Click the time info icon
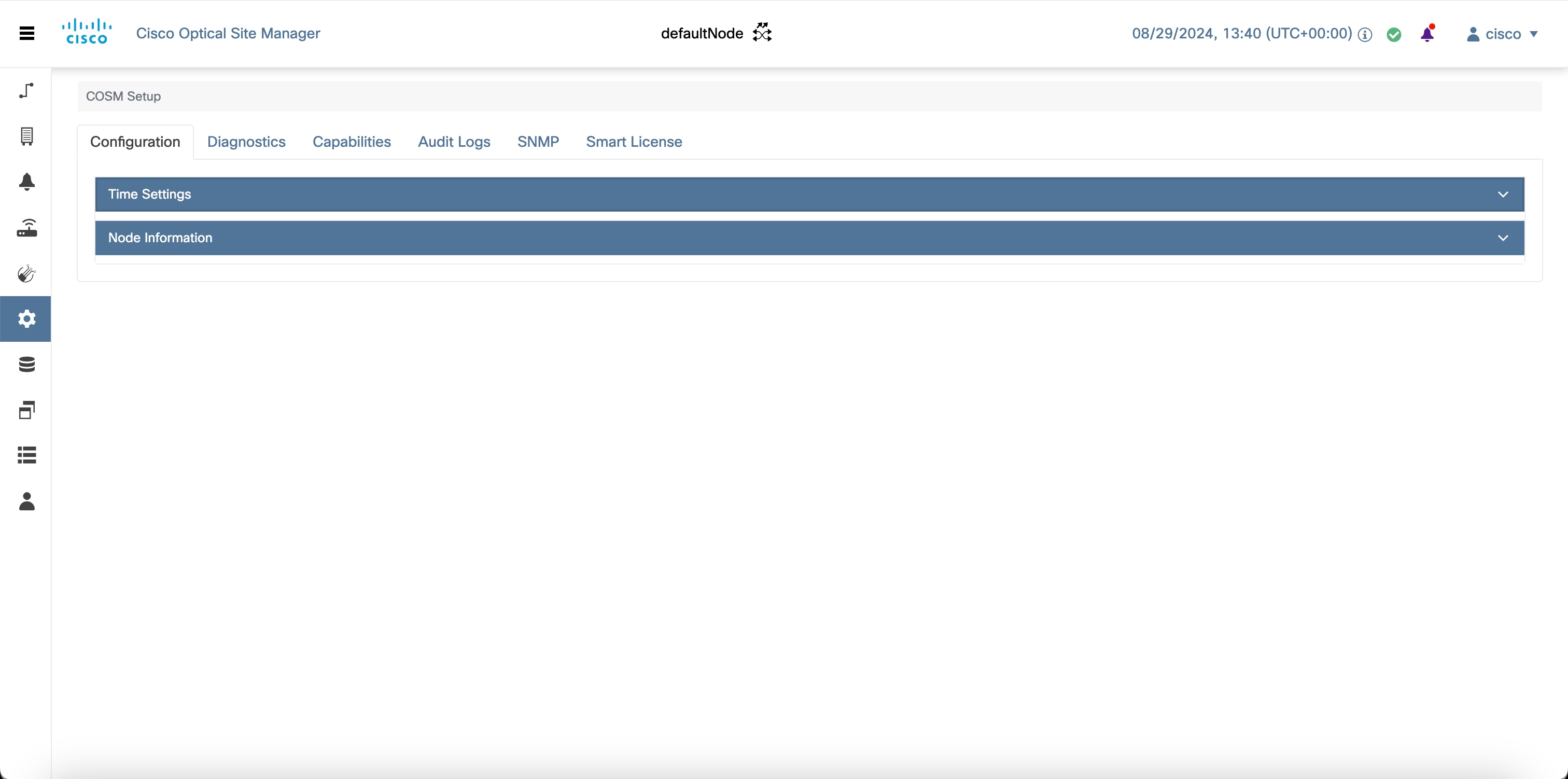Viewport: 1568px width, 779px height. pyautogui.click(x=1365, y=35)
